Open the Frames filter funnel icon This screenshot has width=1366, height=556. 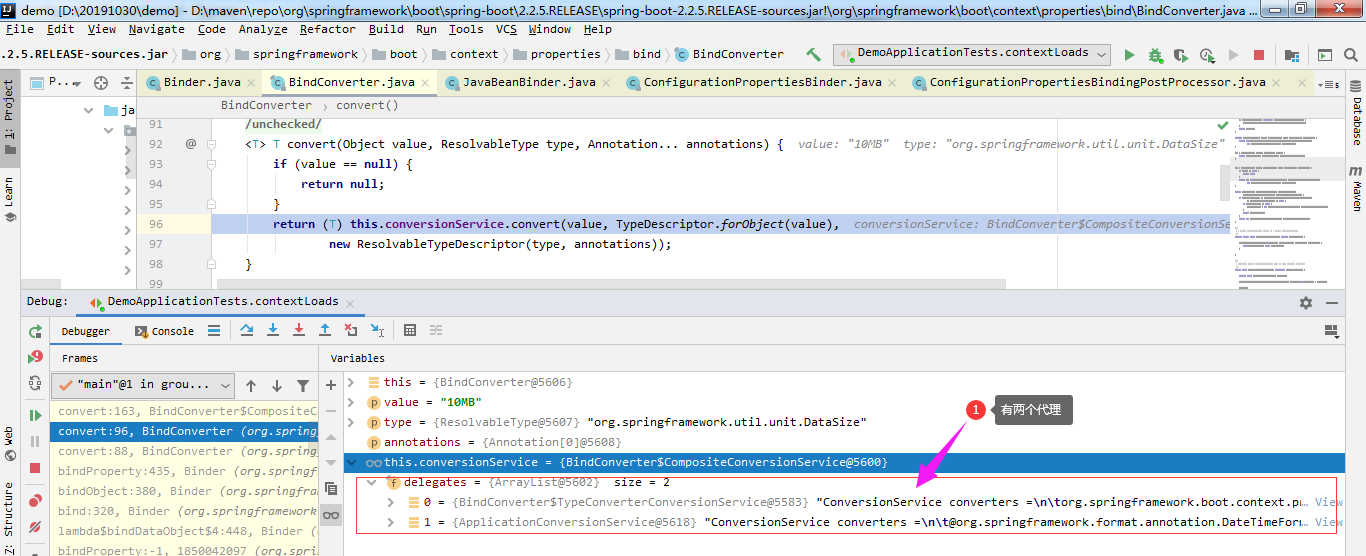(302, 385)
